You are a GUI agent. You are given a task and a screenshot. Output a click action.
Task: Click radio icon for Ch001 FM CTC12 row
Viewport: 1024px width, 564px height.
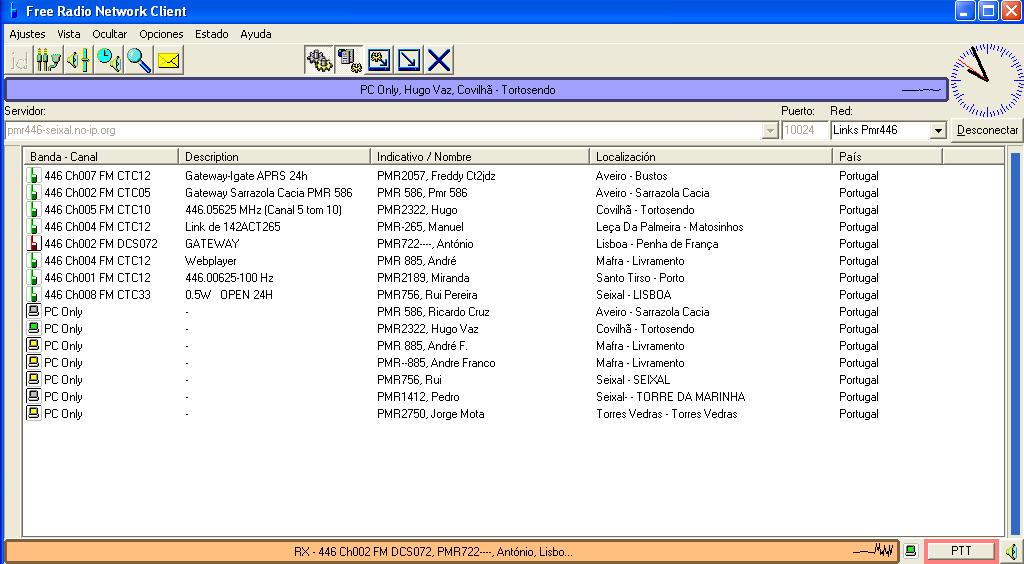tap(33, 277)
